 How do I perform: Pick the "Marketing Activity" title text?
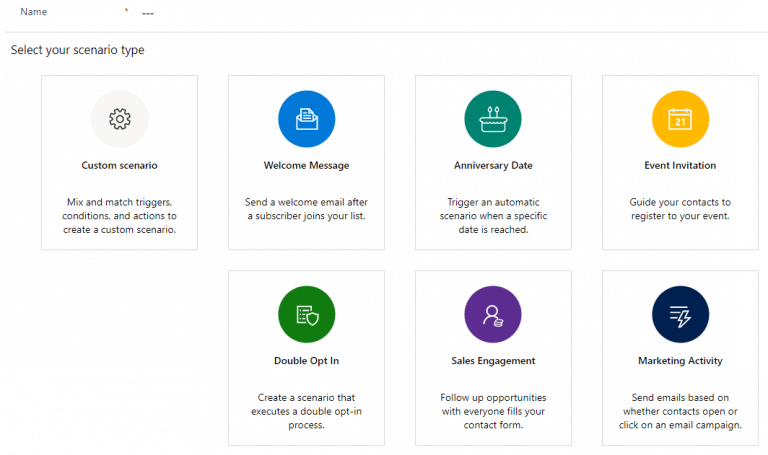click(x=680, y=361)
